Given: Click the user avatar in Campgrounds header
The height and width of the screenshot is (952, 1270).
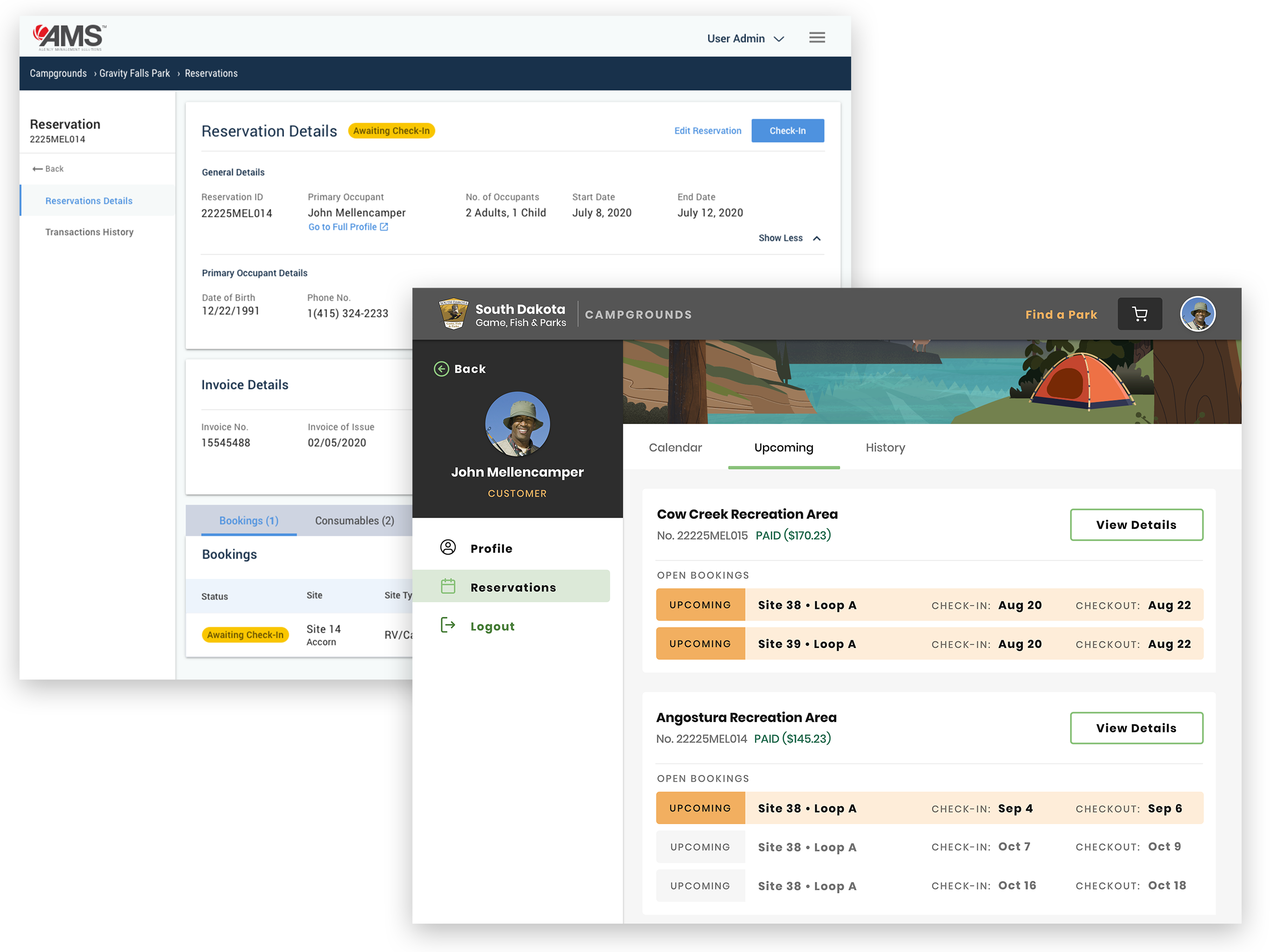Looking at the screenshot, I should 1197,314.
